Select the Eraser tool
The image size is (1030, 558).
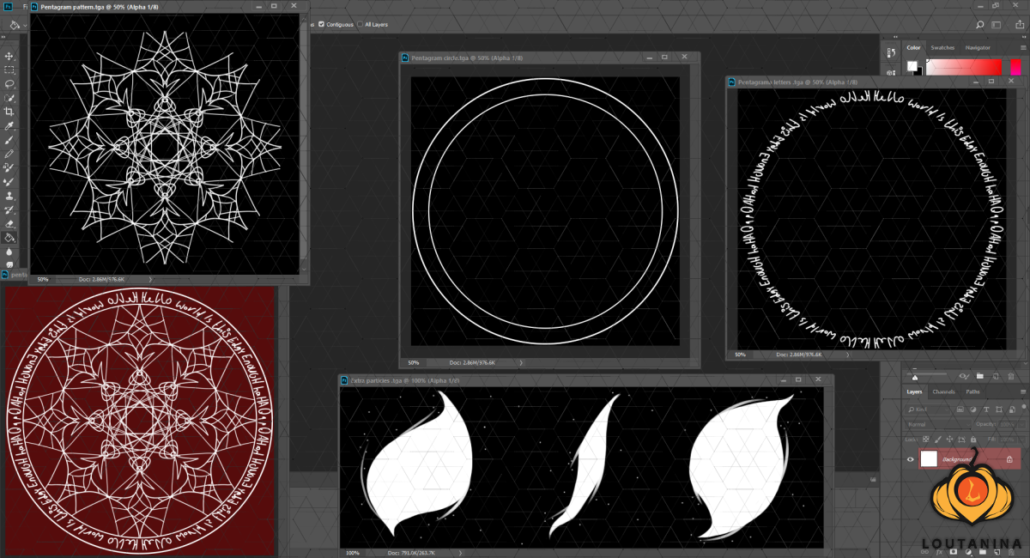click(10, 224)
